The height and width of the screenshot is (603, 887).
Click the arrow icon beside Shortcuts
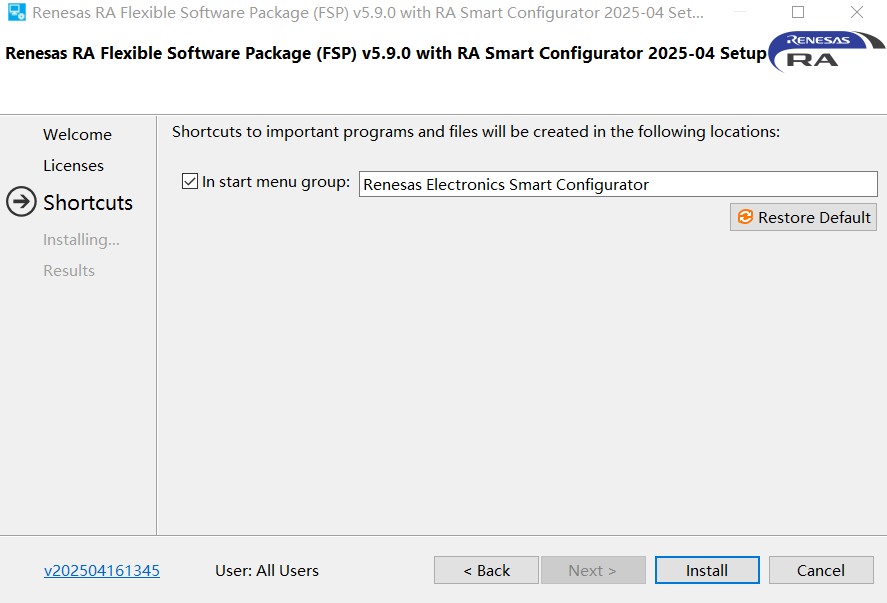[x=21, y=202]
